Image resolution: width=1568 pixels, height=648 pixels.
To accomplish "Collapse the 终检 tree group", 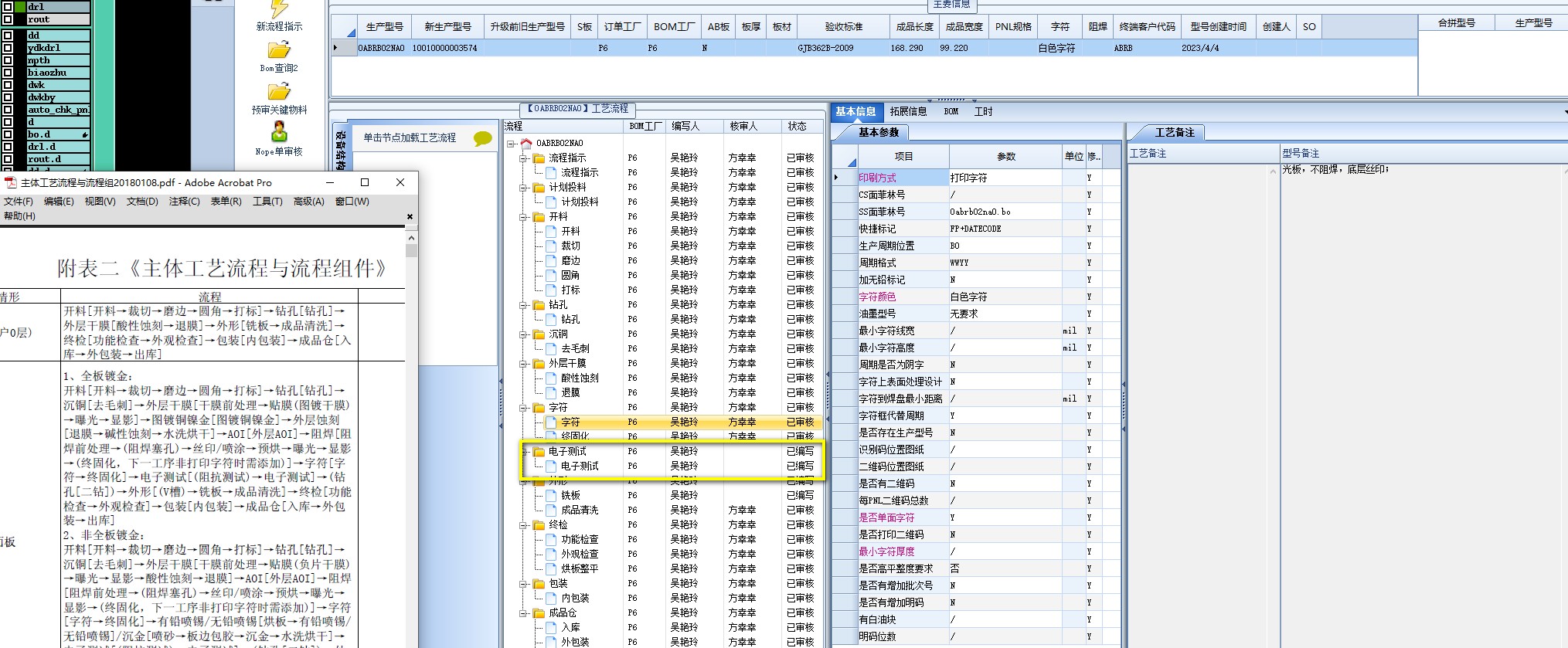I will pos(523,524).
